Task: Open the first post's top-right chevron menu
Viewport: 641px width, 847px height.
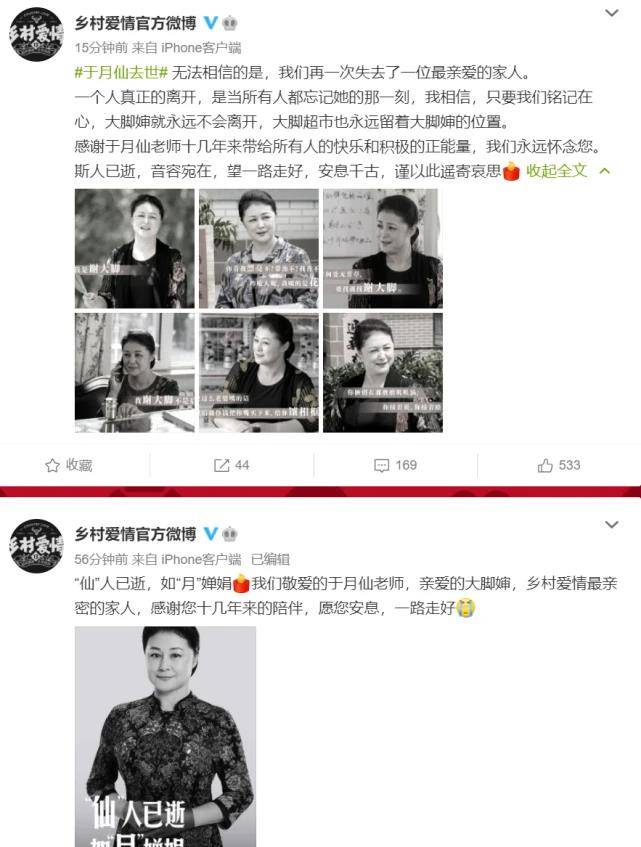Action: [611, 13]
